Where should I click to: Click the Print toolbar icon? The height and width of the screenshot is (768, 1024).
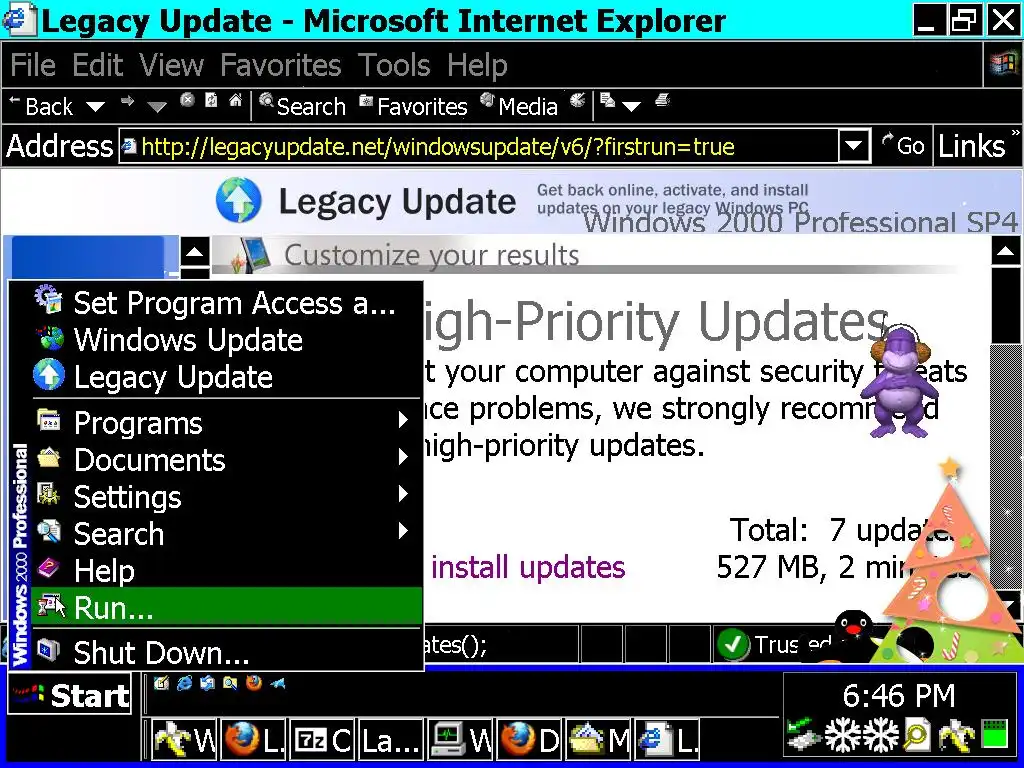point(662,101)
